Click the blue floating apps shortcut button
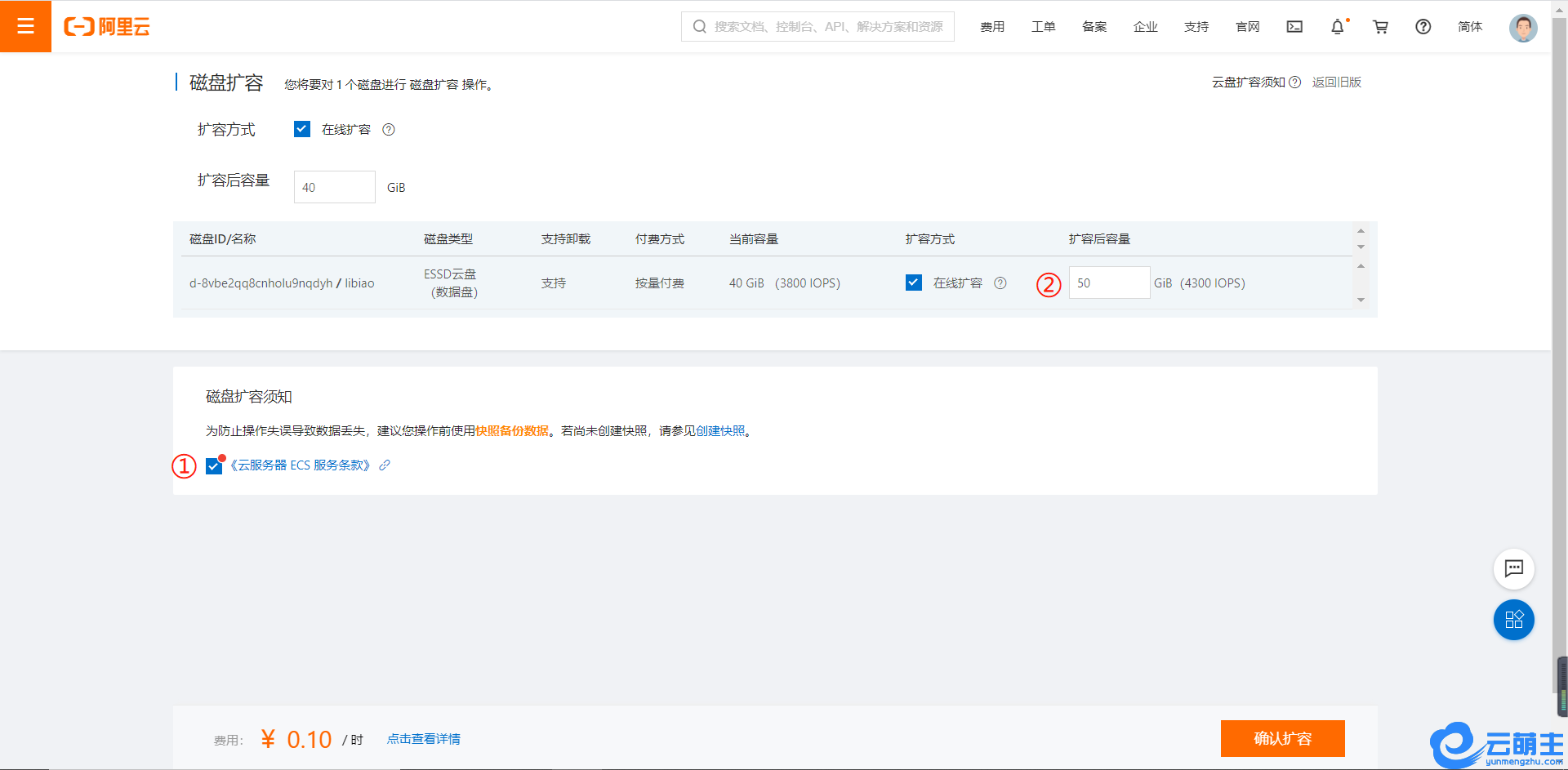1568x770 pixels. point(1513,620)
